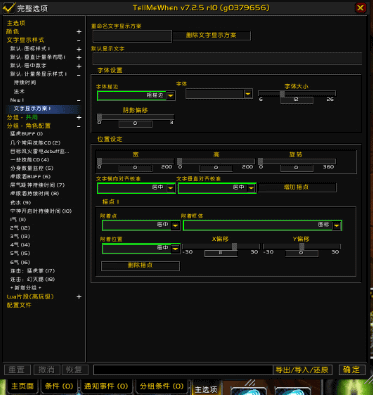Collapse the 文字显示样式 section
The height and width of the screenshot is (395, 373).
(x=79, y=40)
